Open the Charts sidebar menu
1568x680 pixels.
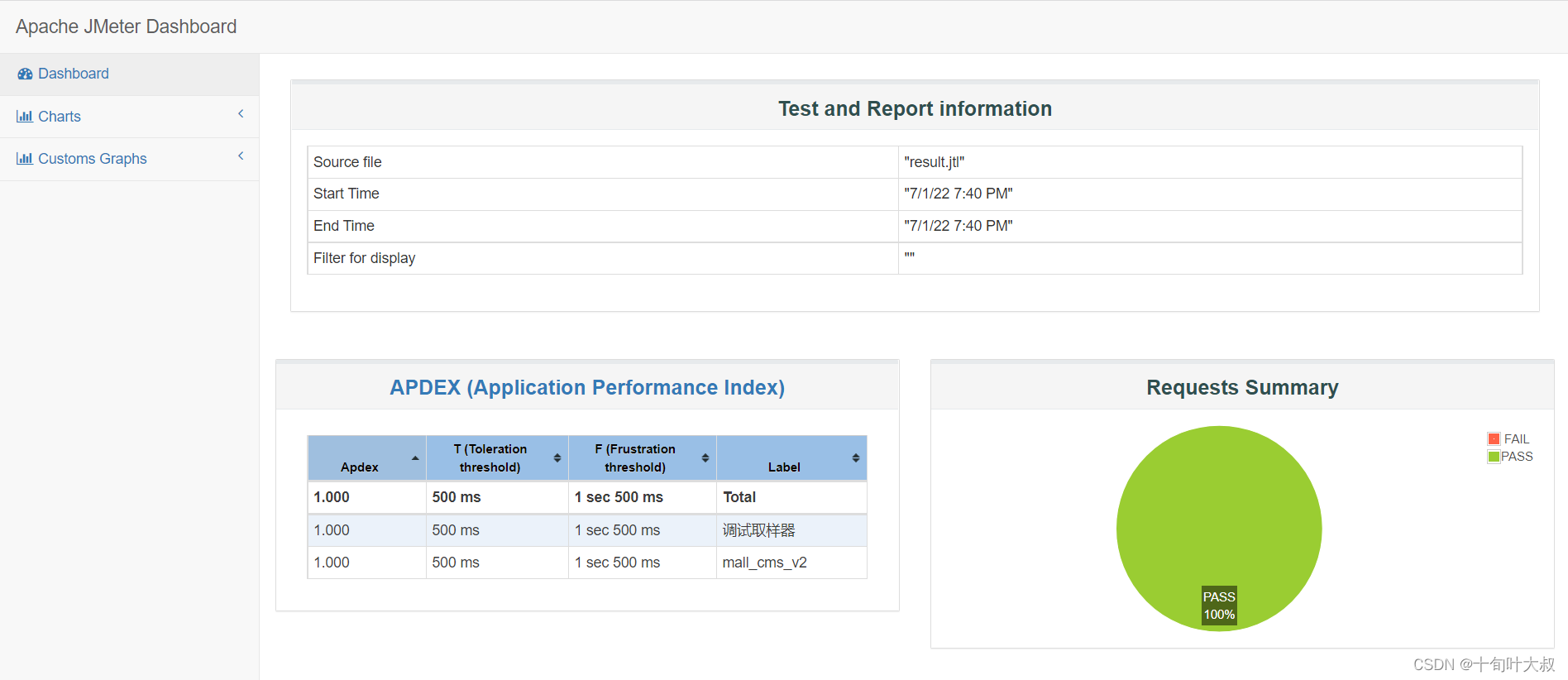pyautogui.click(x=129, y=117)
